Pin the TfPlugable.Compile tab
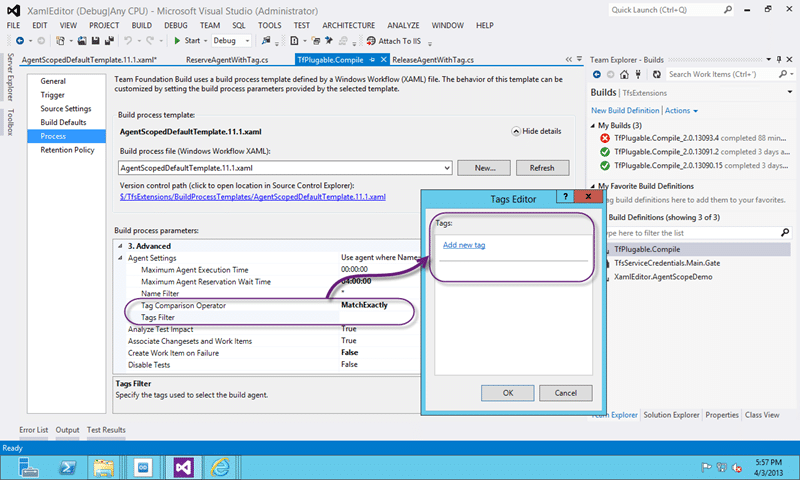This screenshot has height=480, width=800. pos(372,60)
